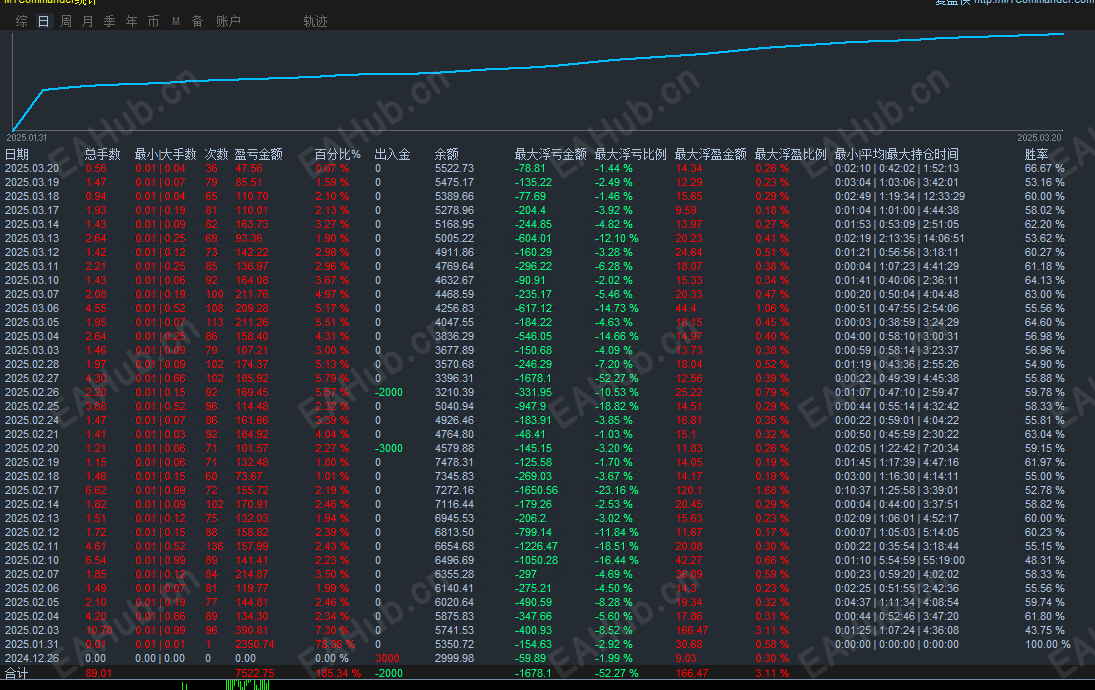Click the balance value 5522.73
1095x690 pixels.
tap(454, 168)
